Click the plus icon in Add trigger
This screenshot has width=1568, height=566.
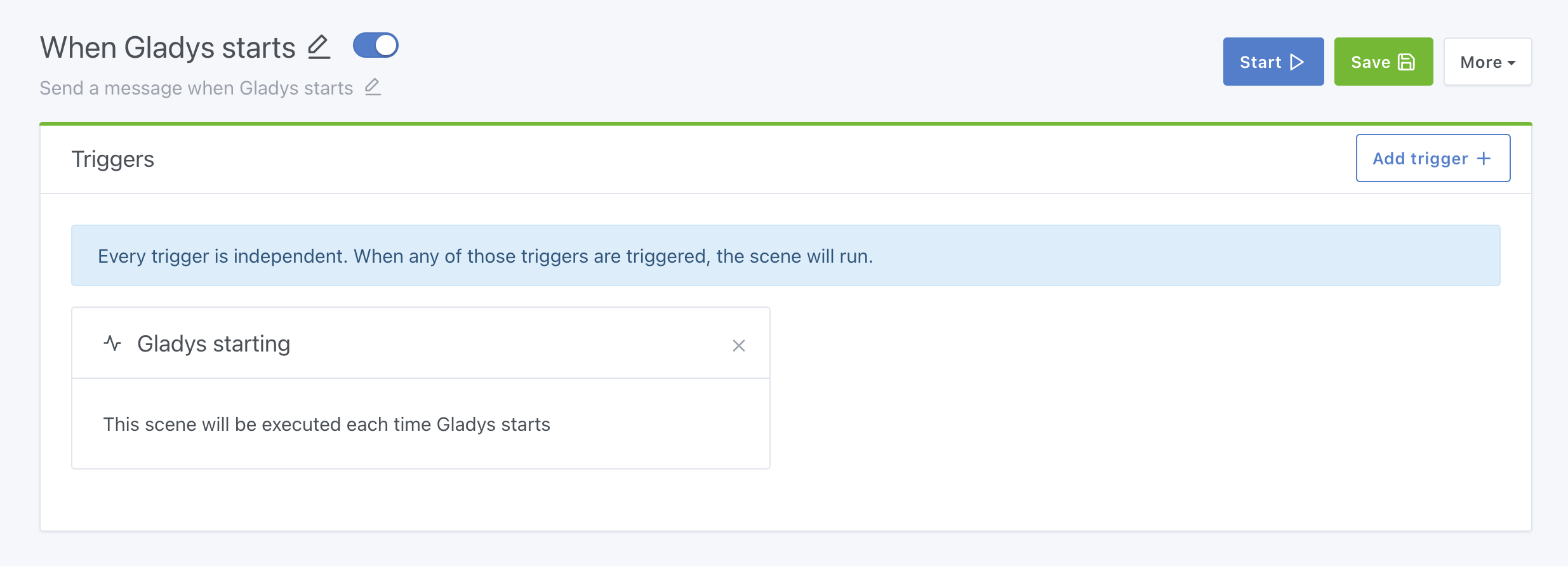(x=1484, y=159)
